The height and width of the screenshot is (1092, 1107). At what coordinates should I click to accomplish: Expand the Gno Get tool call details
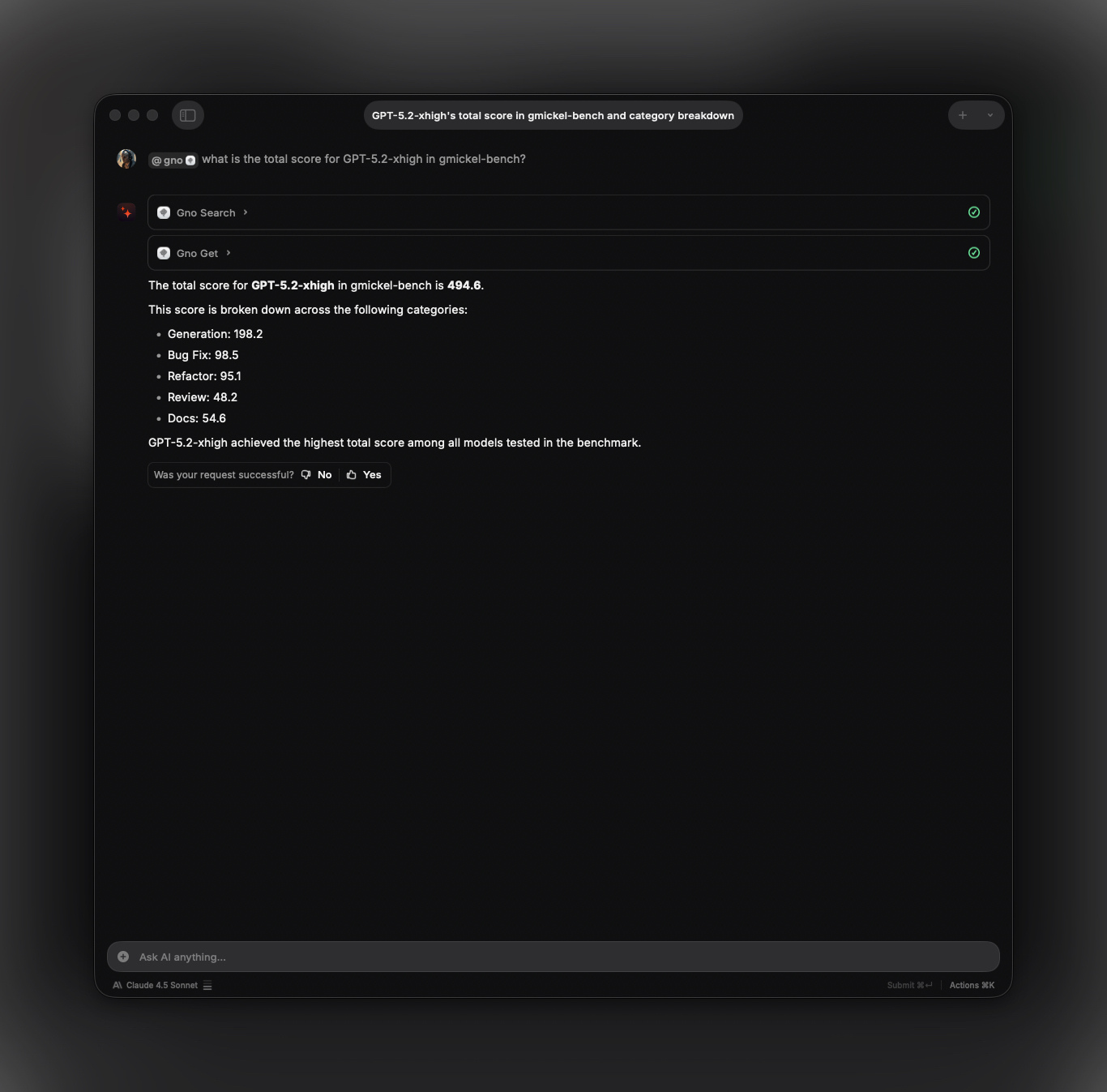coord(228,253)
